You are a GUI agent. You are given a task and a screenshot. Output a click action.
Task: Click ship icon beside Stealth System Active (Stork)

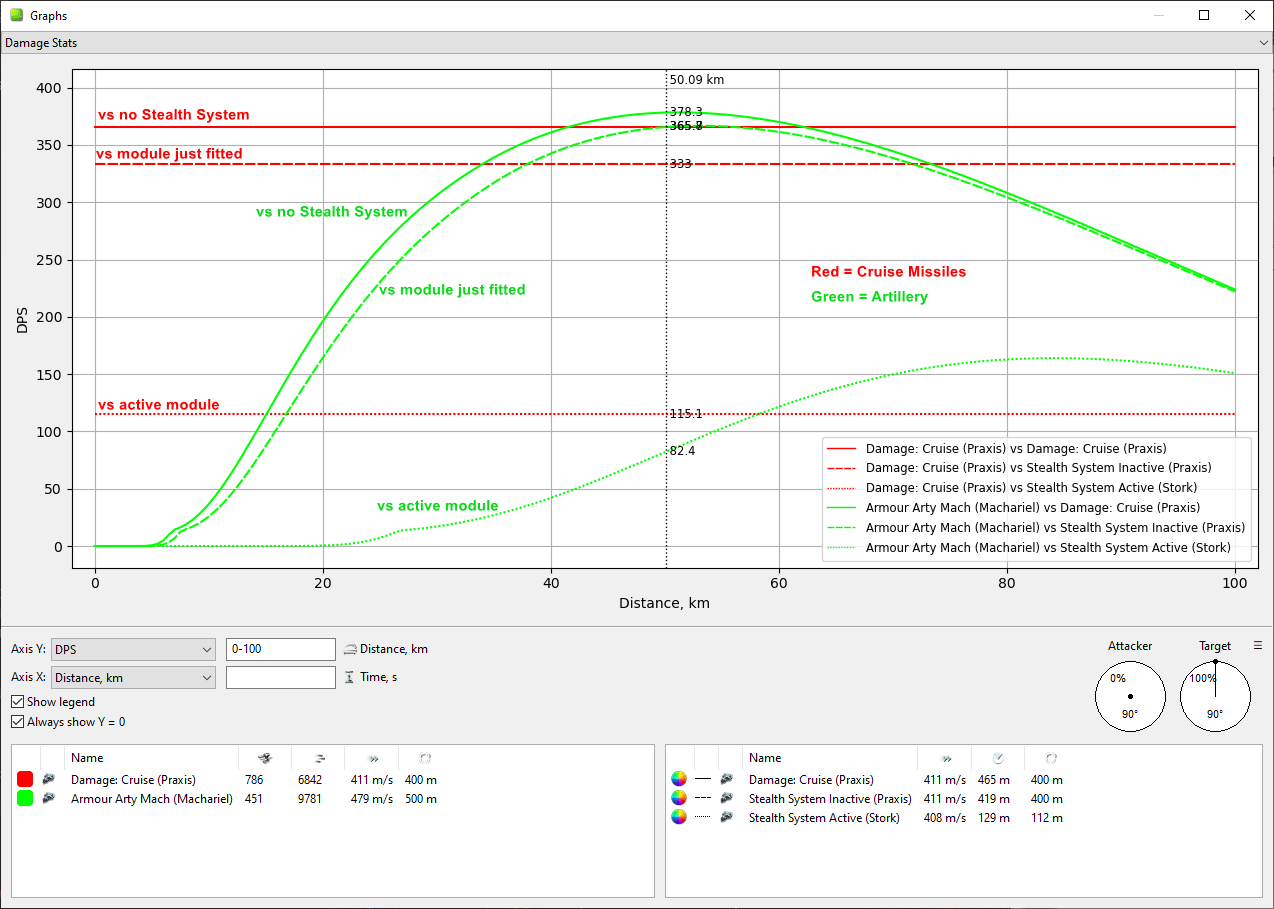[x=727, y=818]
